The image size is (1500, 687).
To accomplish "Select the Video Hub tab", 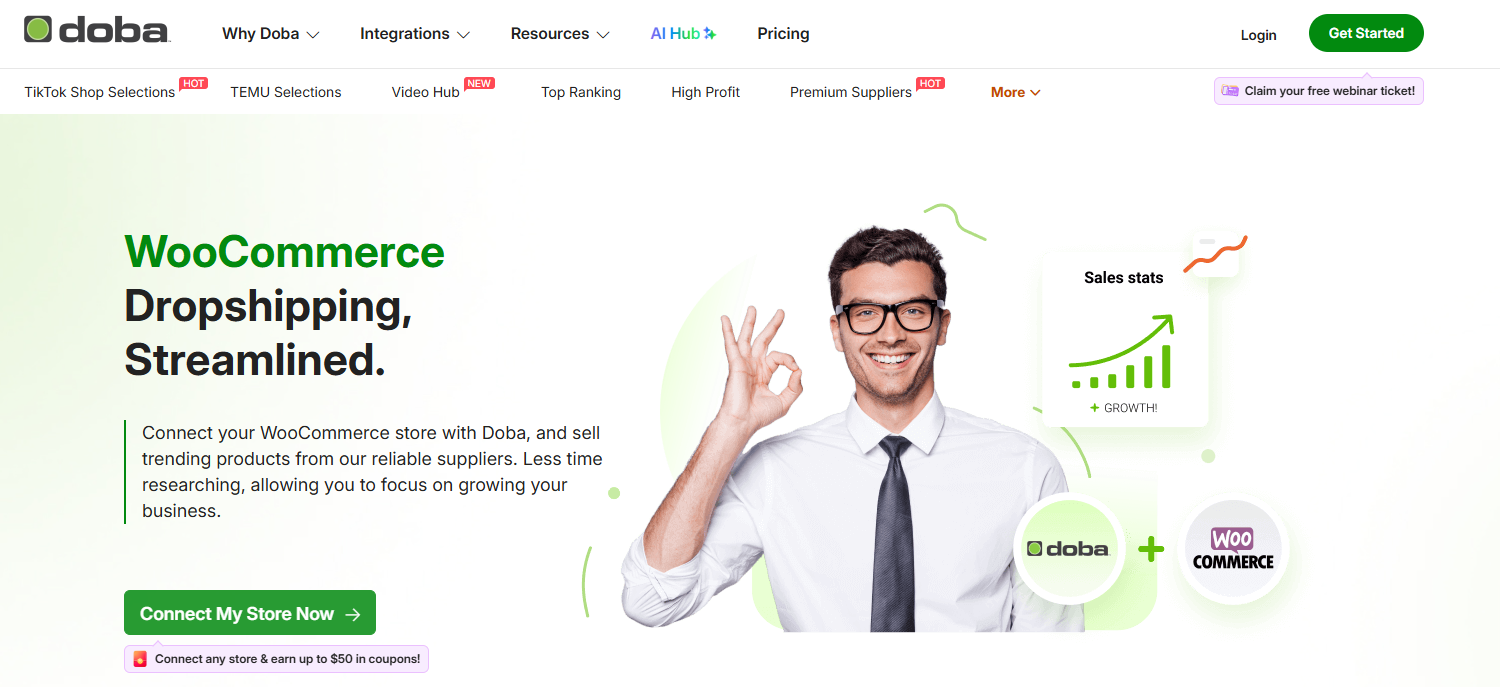I will (x=425, y=92).
